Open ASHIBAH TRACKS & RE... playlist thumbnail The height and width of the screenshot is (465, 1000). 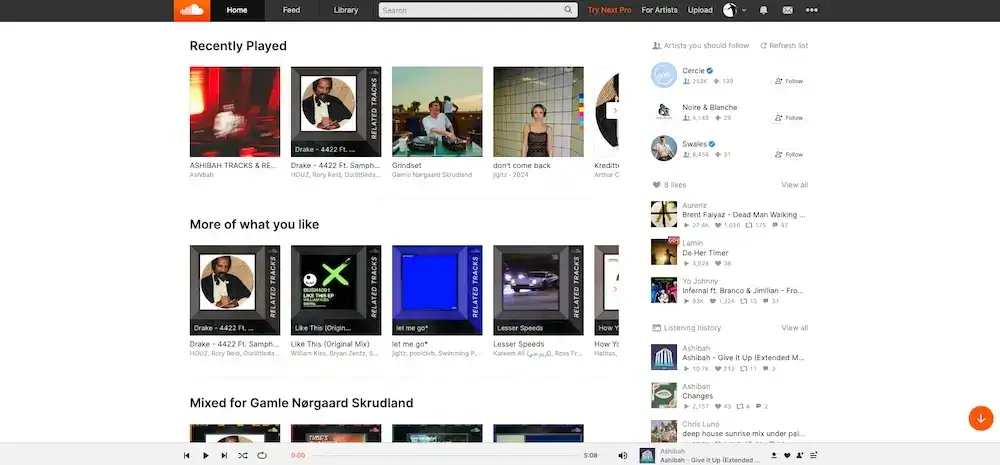[x=235, y=112]
